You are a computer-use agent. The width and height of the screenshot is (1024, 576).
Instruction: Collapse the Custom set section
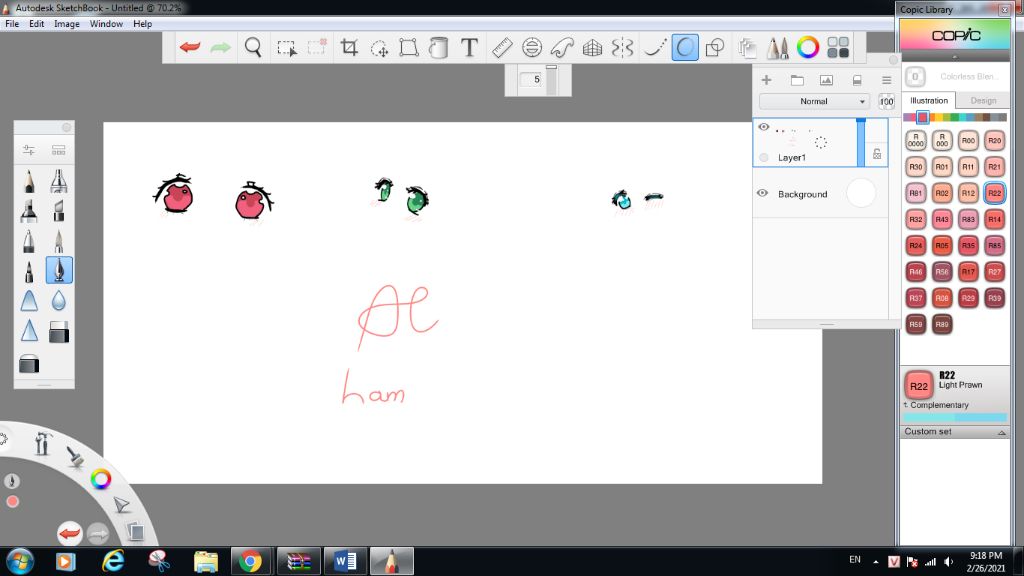(1001, 432)
